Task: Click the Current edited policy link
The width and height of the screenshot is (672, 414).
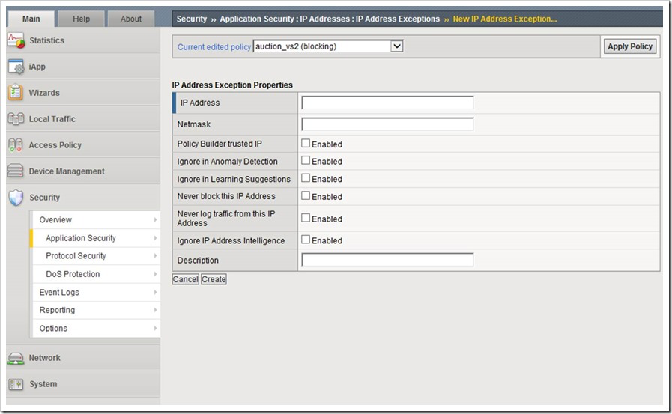Action: pos(214,47)
